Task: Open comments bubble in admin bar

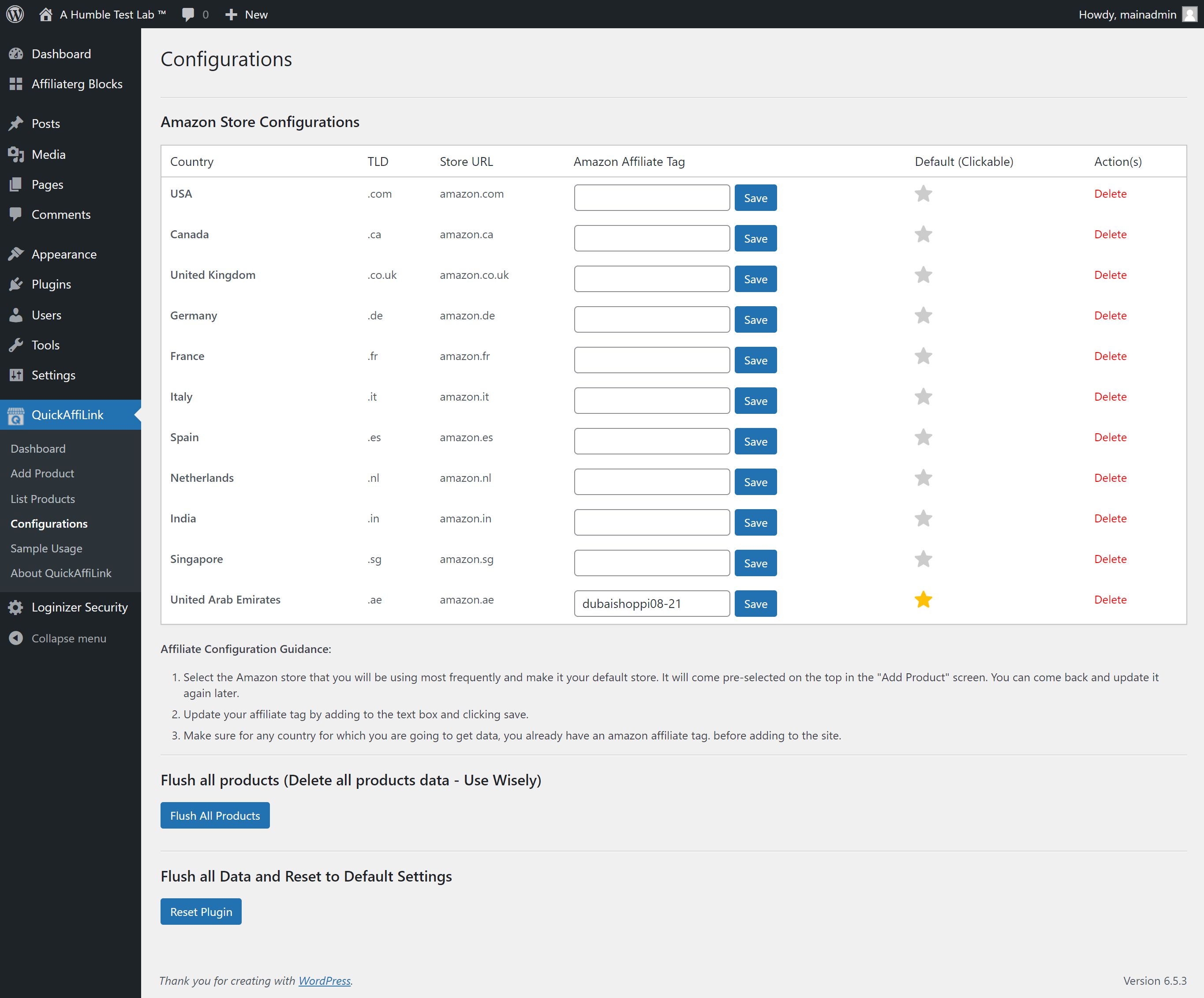Action: coord(188,14)
